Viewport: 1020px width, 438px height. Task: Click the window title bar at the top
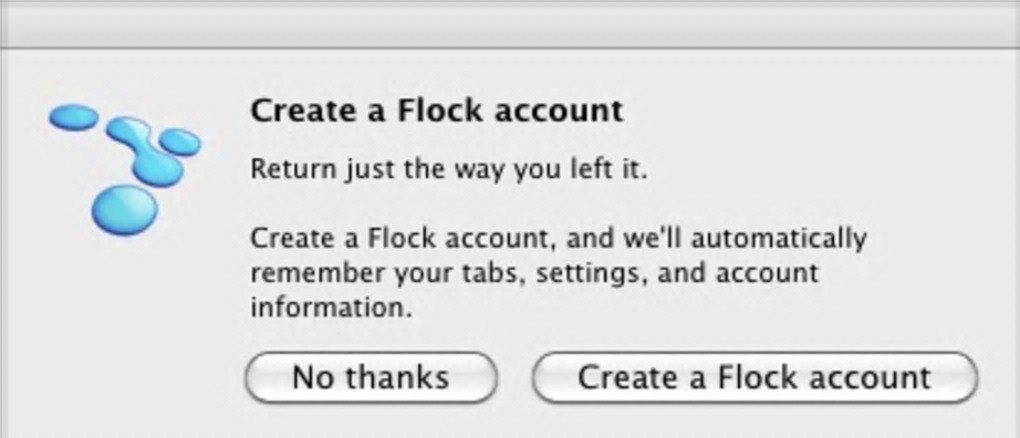(510, 22)
